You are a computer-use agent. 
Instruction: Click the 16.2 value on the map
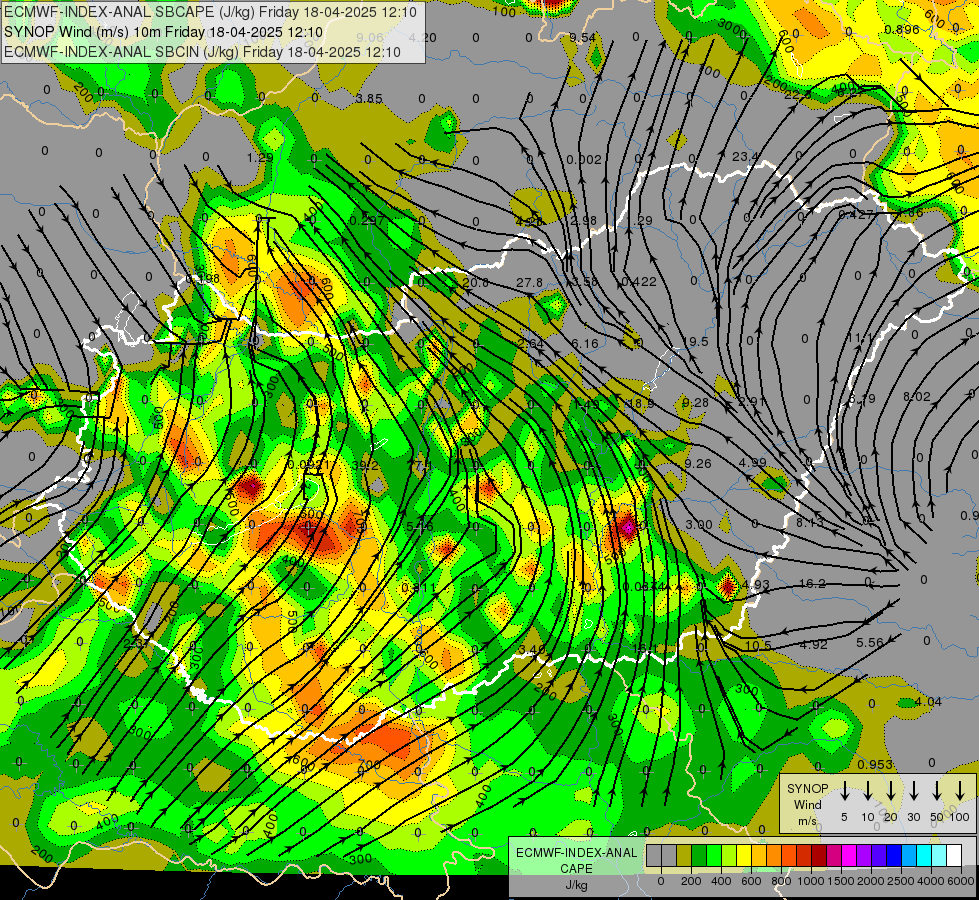click(812, 583)
